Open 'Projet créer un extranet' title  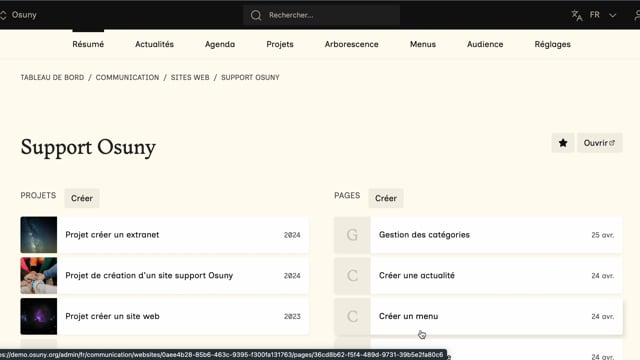click(112, 235)
